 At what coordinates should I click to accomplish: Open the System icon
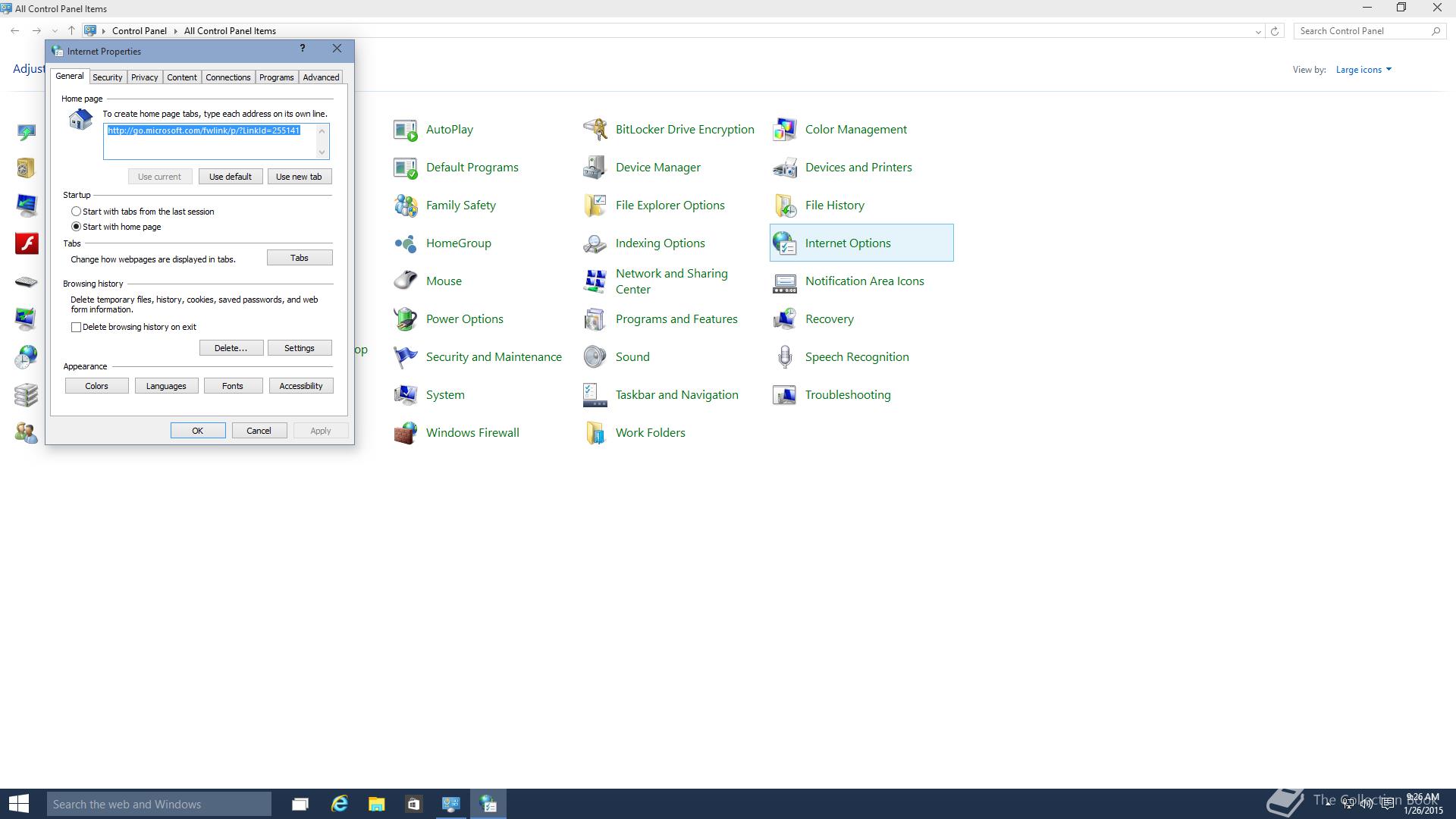406,395
